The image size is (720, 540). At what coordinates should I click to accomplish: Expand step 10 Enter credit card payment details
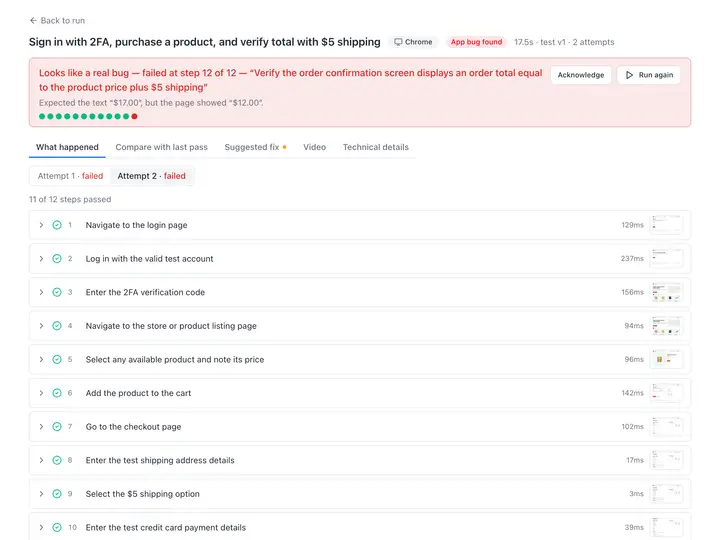(x=41, y=527)
